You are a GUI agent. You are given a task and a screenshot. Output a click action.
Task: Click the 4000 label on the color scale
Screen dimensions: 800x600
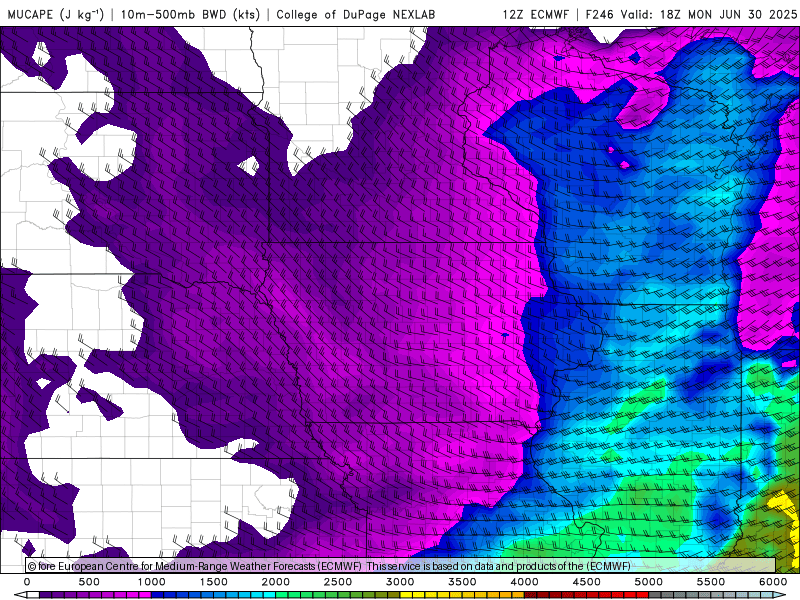point(524,582)
